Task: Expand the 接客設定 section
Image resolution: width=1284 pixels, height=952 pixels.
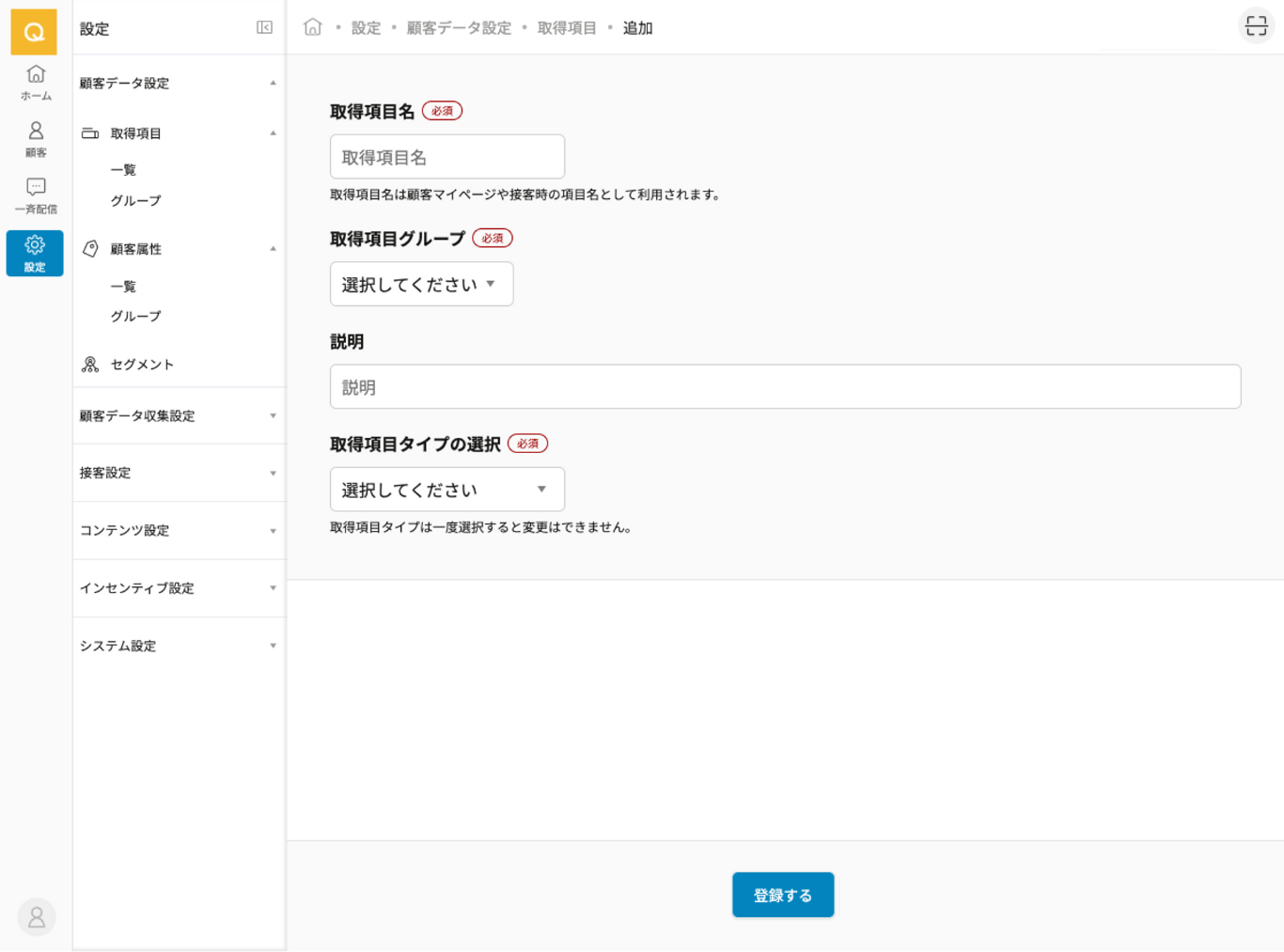Action: point(179,473)
